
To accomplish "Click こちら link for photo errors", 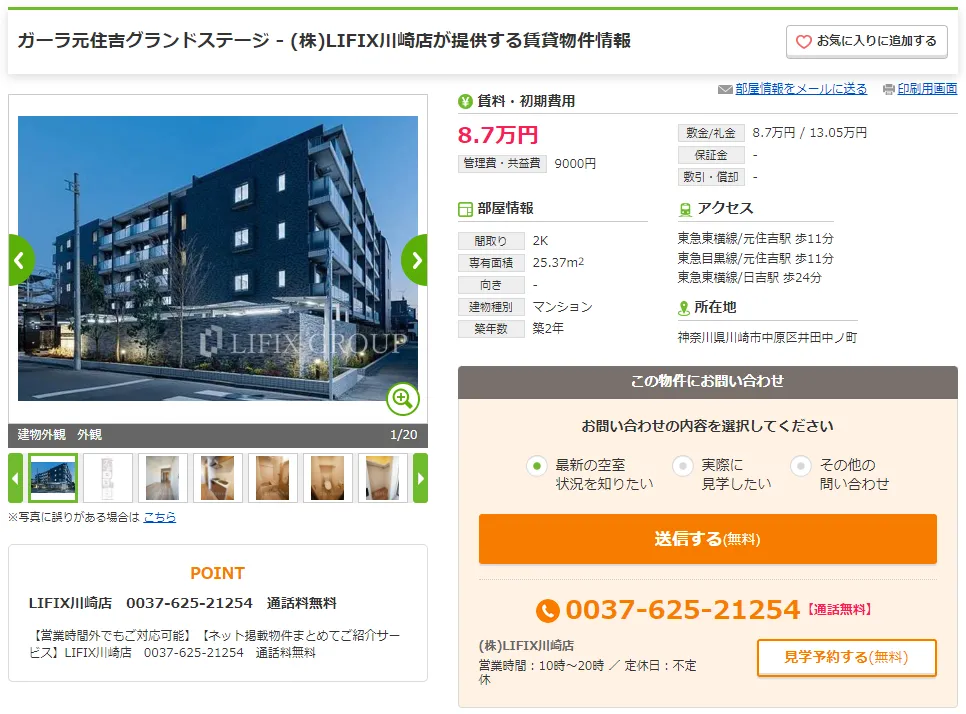I will pos(160,517).
